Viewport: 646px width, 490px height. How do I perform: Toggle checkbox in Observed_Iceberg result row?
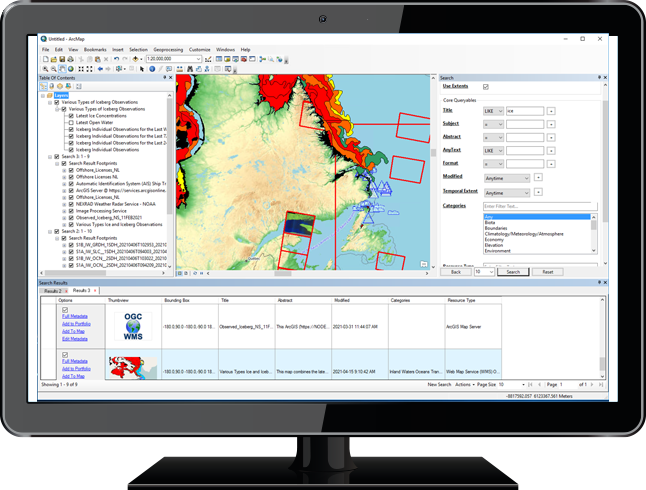(65, 310)
